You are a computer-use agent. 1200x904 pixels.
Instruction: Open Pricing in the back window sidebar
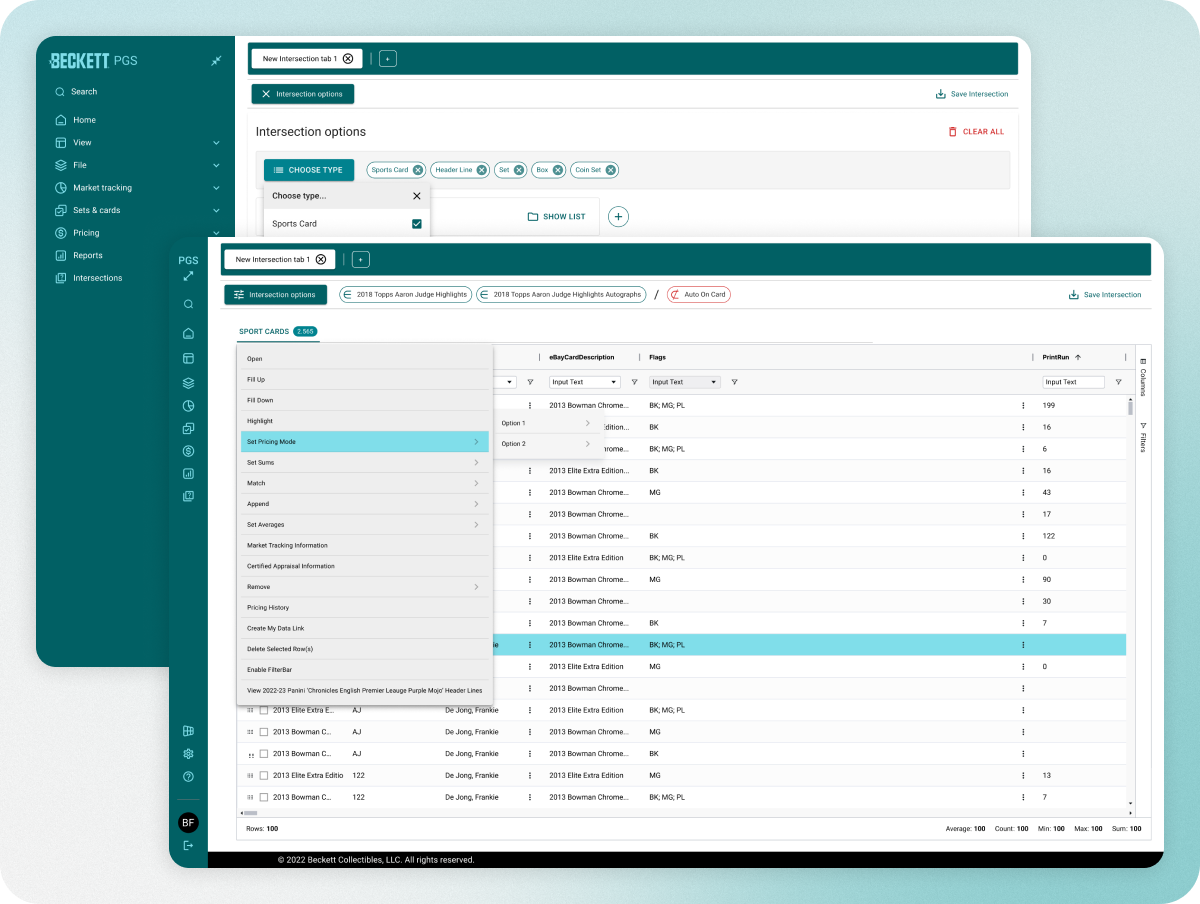(77, 233)
